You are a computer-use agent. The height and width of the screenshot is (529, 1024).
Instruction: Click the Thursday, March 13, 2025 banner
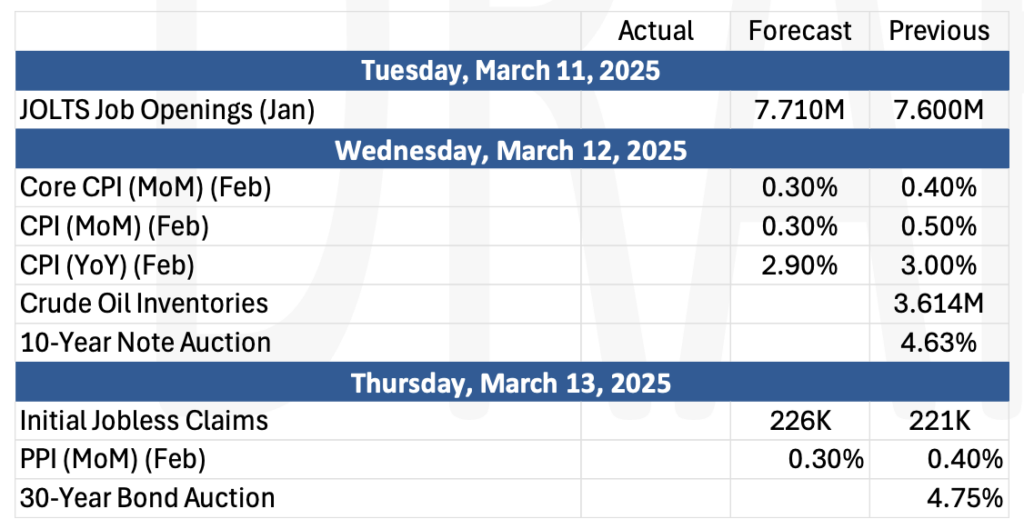coord(512,382)
